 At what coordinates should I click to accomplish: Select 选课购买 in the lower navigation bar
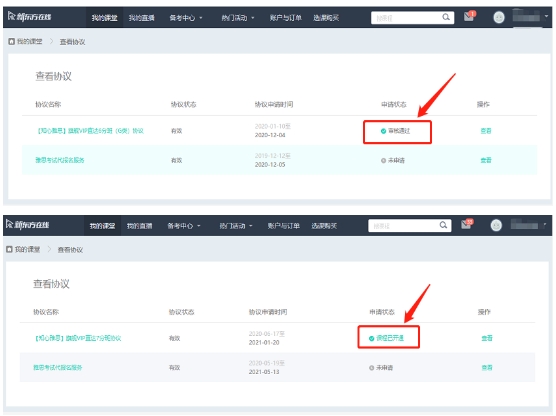tap(324, 226)
